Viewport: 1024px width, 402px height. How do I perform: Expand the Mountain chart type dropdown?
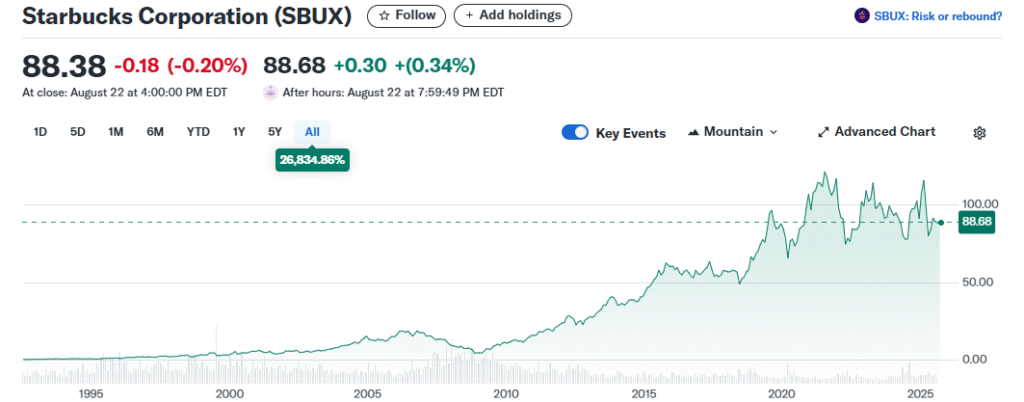(x=773, y=132)
